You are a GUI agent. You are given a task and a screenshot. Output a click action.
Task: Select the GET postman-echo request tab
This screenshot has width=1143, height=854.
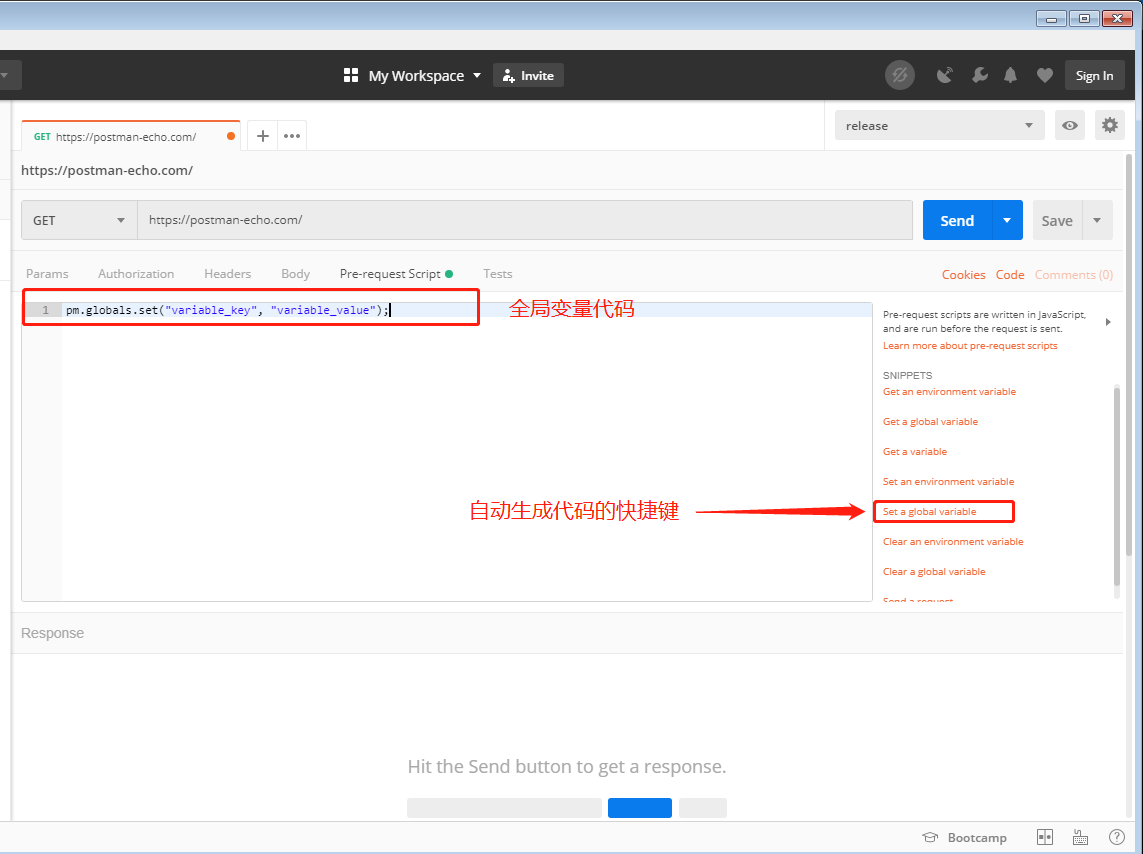(x=130, y=136)
